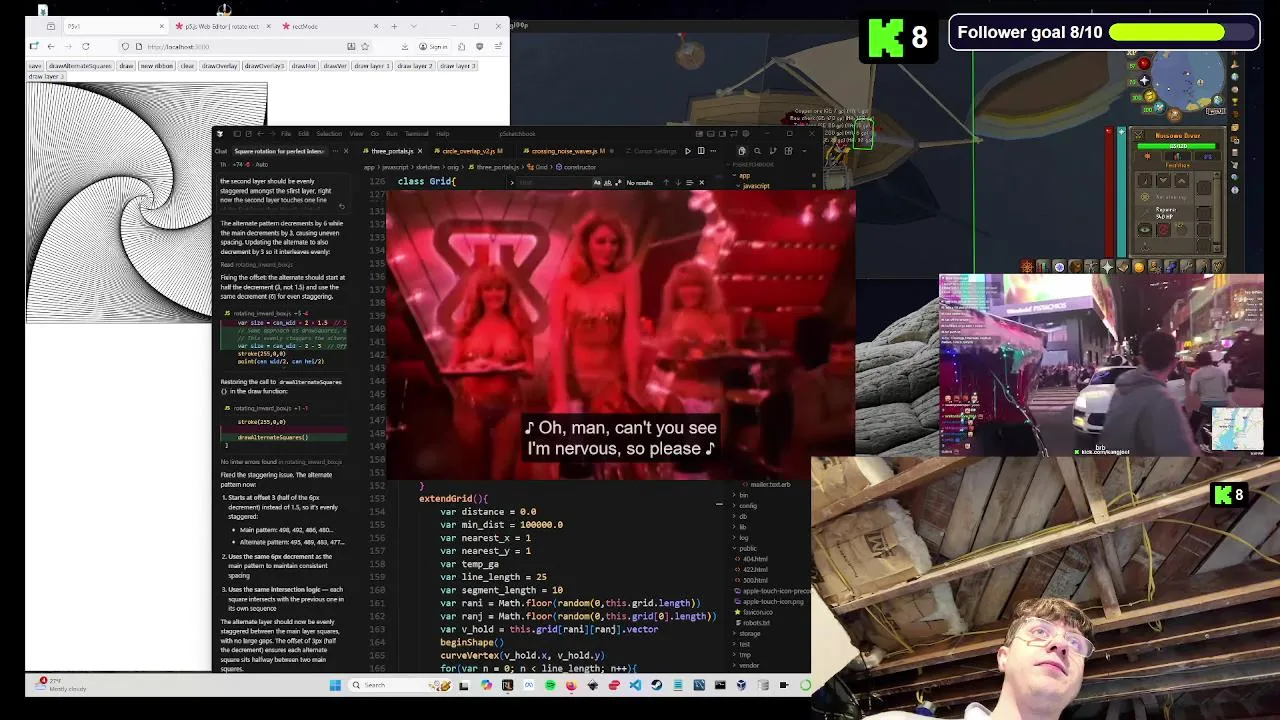Image resolution: width=1280 pixels, height=720 pixels.
Task: Expand the vendor folder in the explorer
Action: [748, 665]
